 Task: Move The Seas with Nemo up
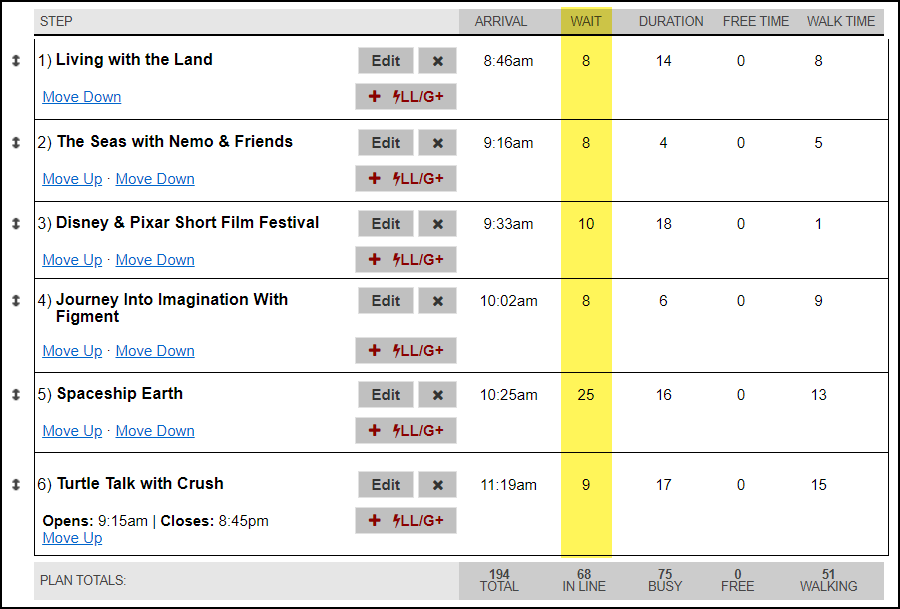coord(72,179)
